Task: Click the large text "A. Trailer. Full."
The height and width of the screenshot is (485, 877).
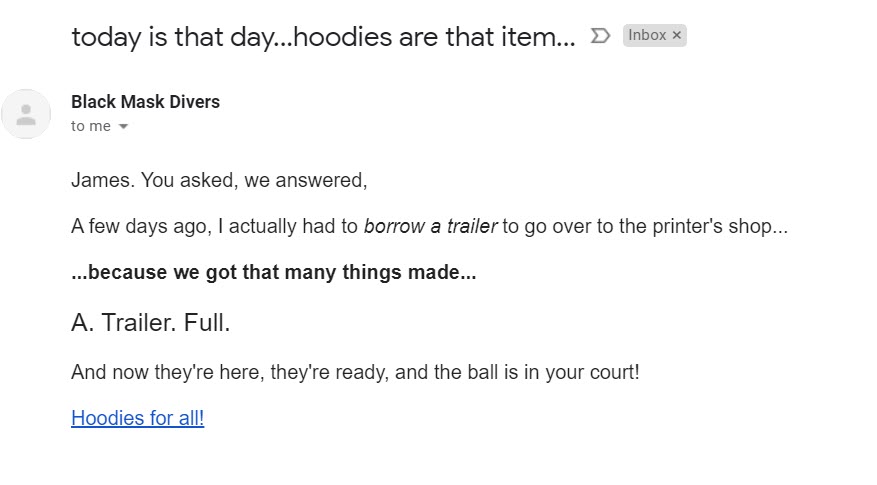Action: [x=150, y=323]
